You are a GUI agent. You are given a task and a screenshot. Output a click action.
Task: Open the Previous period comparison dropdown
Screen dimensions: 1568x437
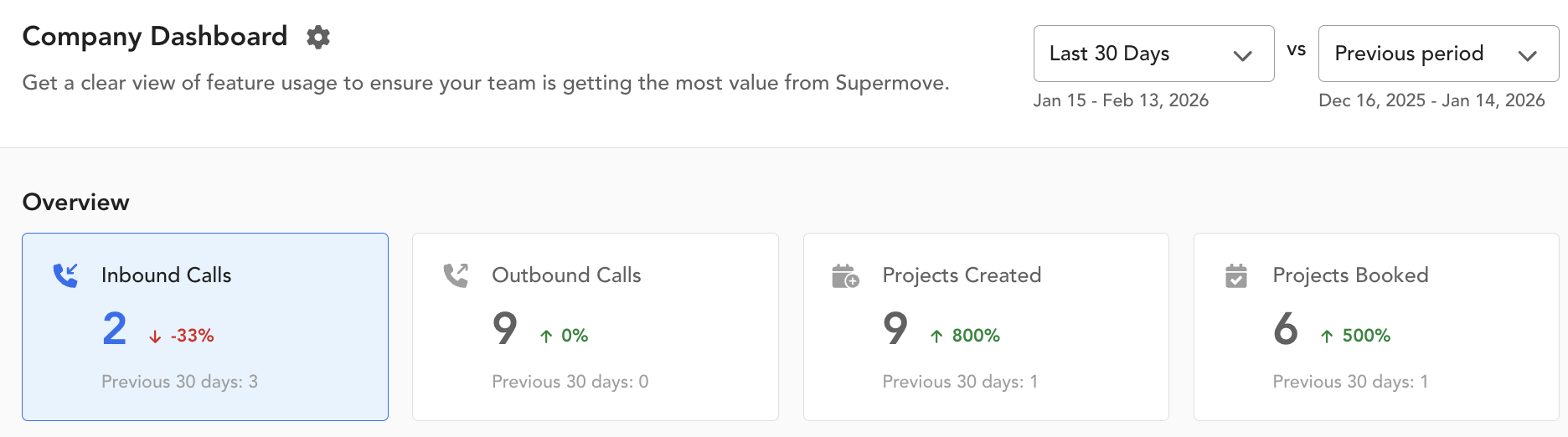point(1437,54)
